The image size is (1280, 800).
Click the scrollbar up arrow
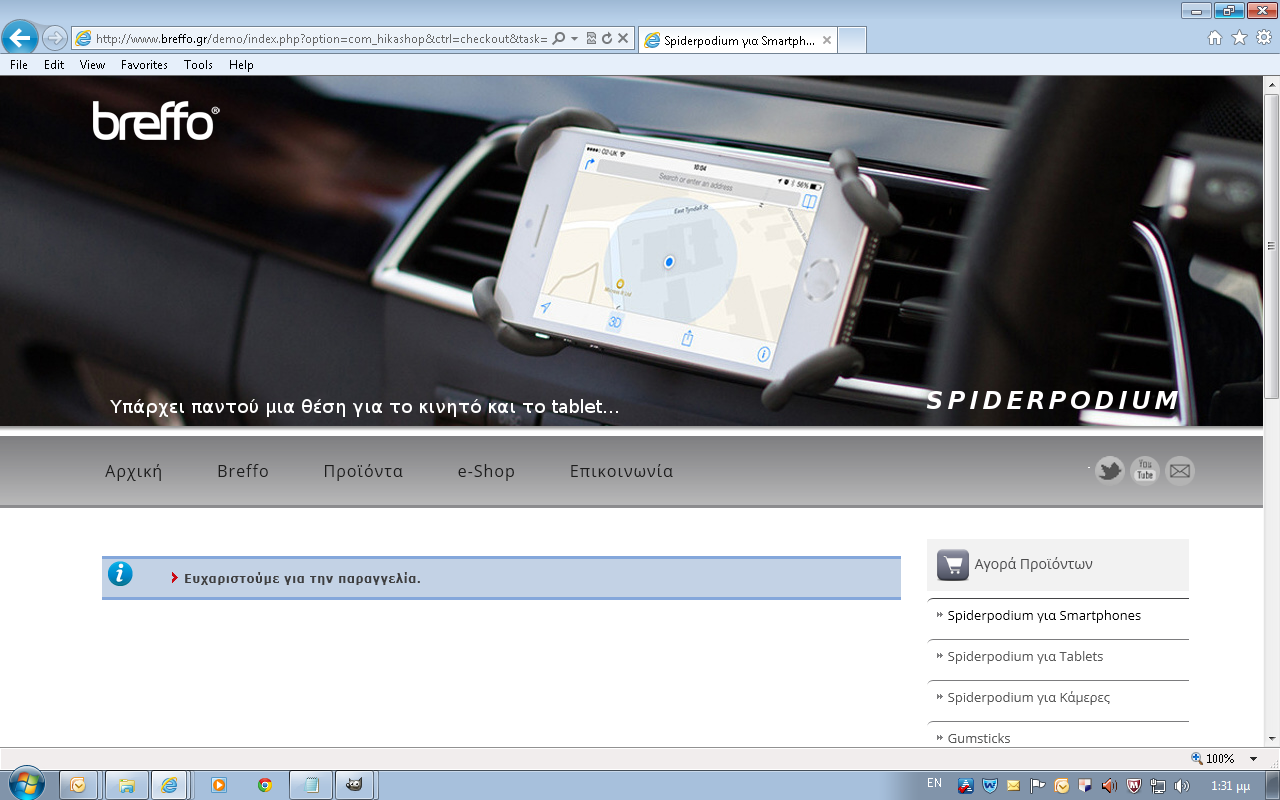[1271, 85]
